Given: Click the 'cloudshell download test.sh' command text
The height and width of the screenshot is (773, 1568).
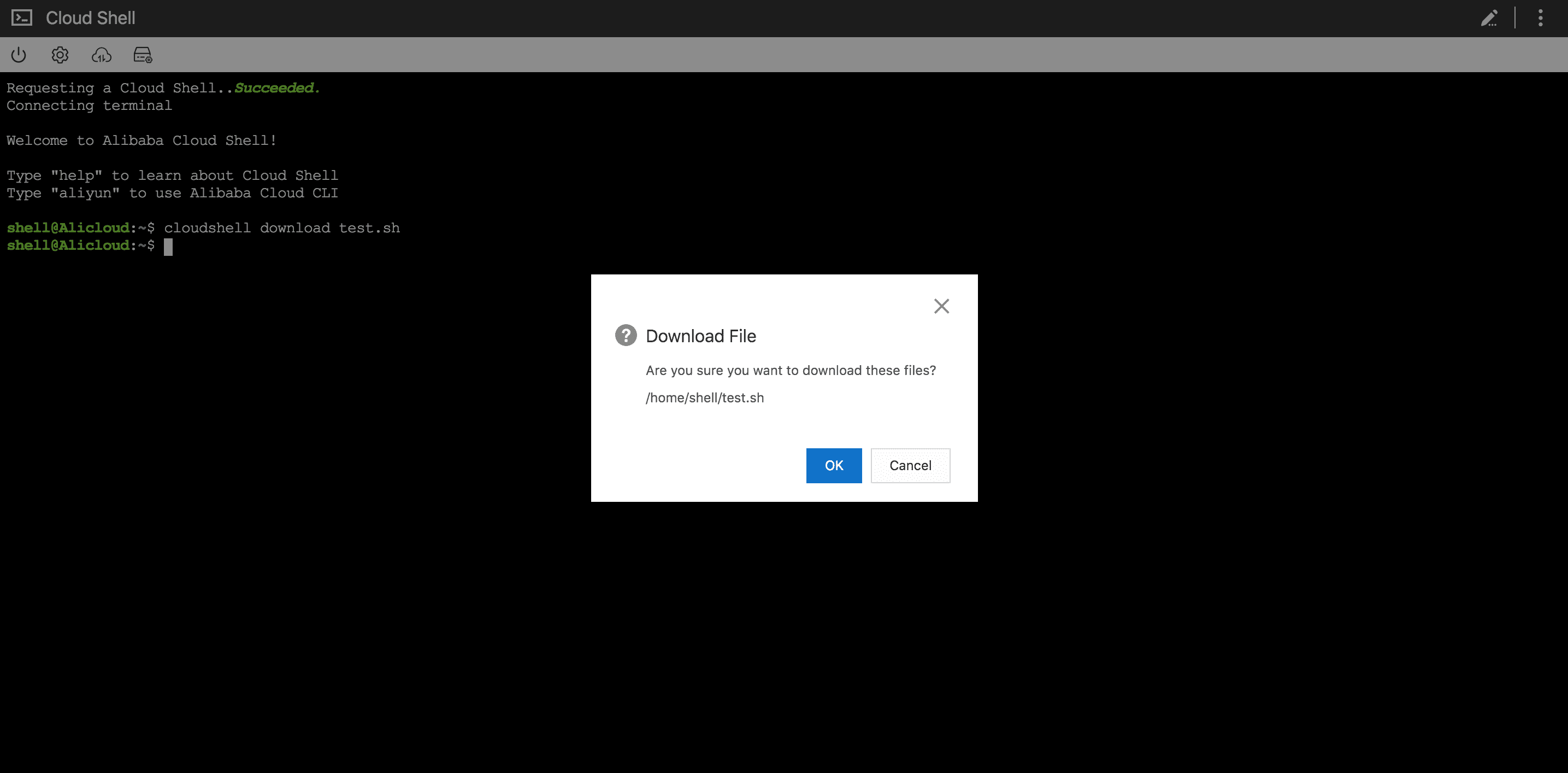Looking at the screenshot, I should tap(282, 228).
